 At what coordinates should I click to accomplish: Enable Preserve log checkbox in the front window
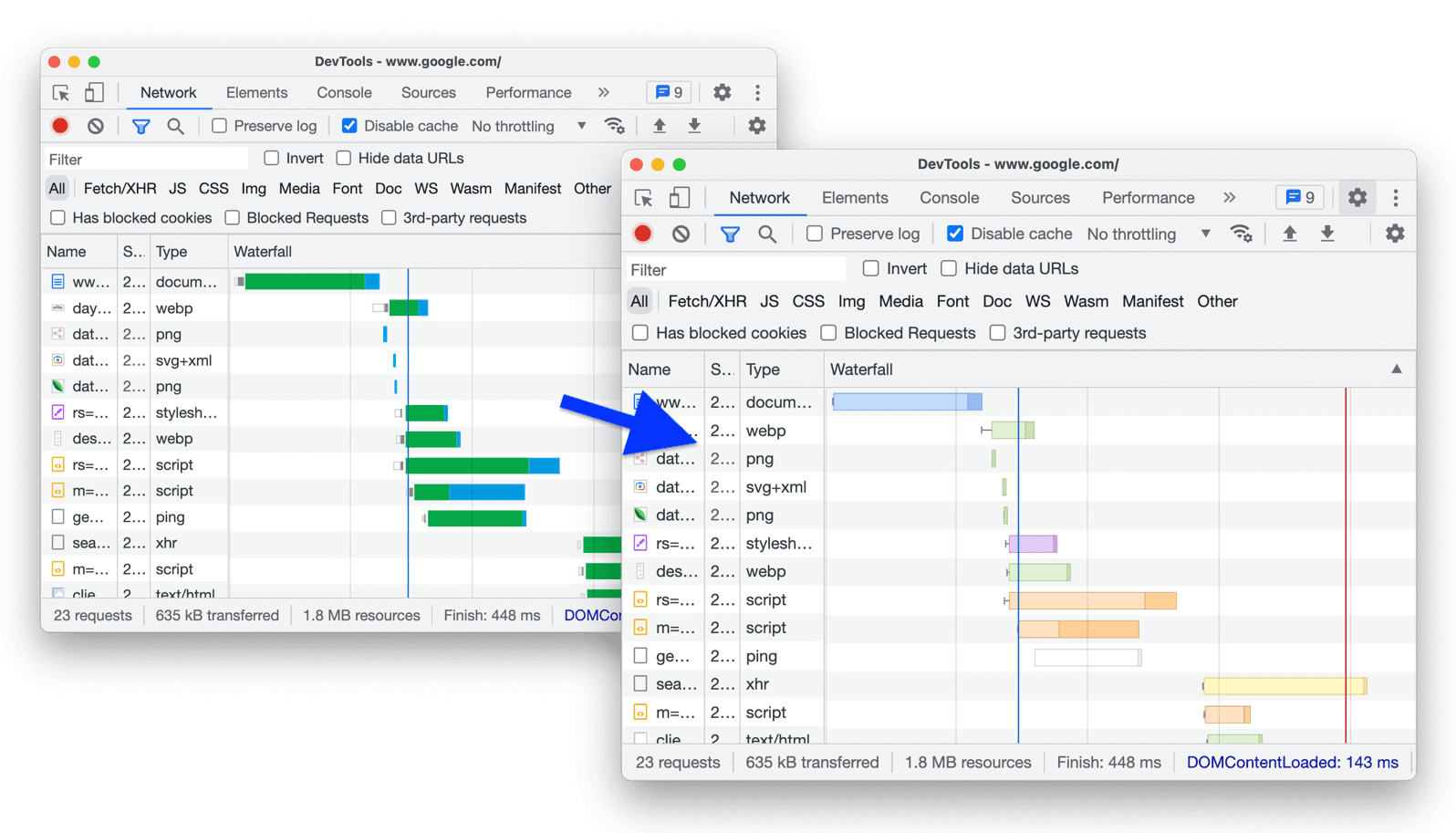815,234
